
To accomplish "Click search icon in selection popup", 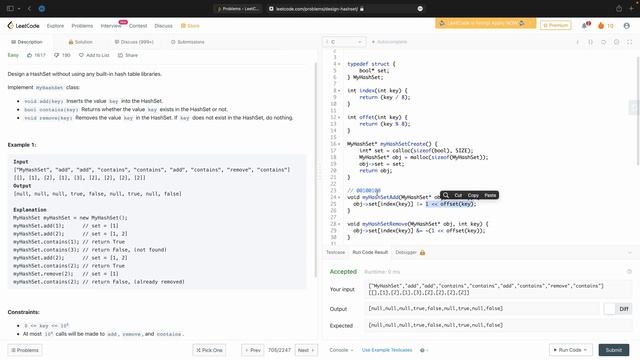I will (x=446, y=195).
